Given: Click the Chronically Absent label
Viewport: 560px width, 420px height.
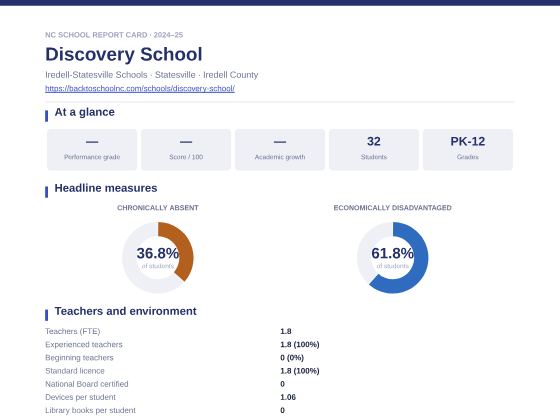Looking at the screenshot, I should tap(158, 208).
